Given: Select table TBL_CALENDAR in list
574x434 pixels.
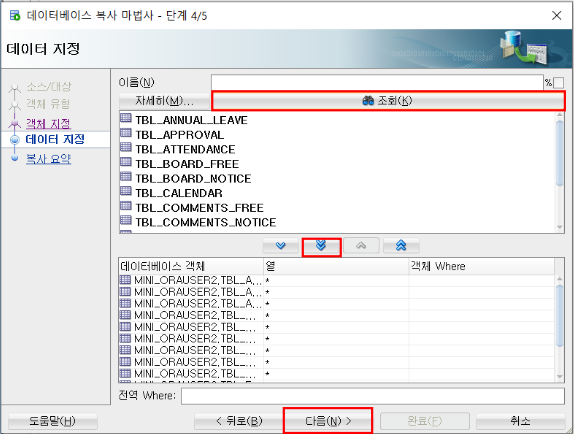Looking at the screenshot, I should click(x=179, y=193).
